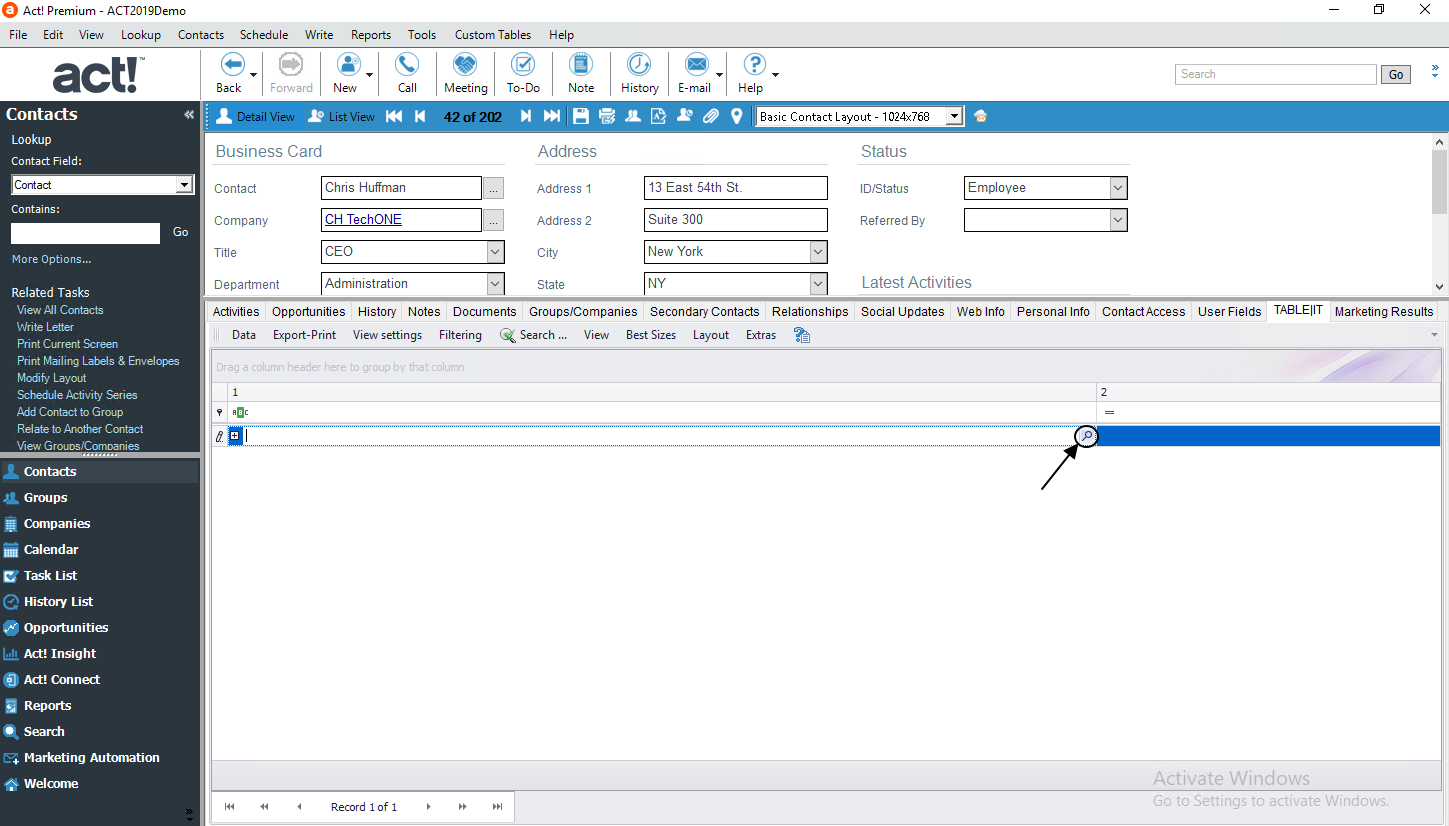Open Act! Insight in navigation bar

[60, 653]
